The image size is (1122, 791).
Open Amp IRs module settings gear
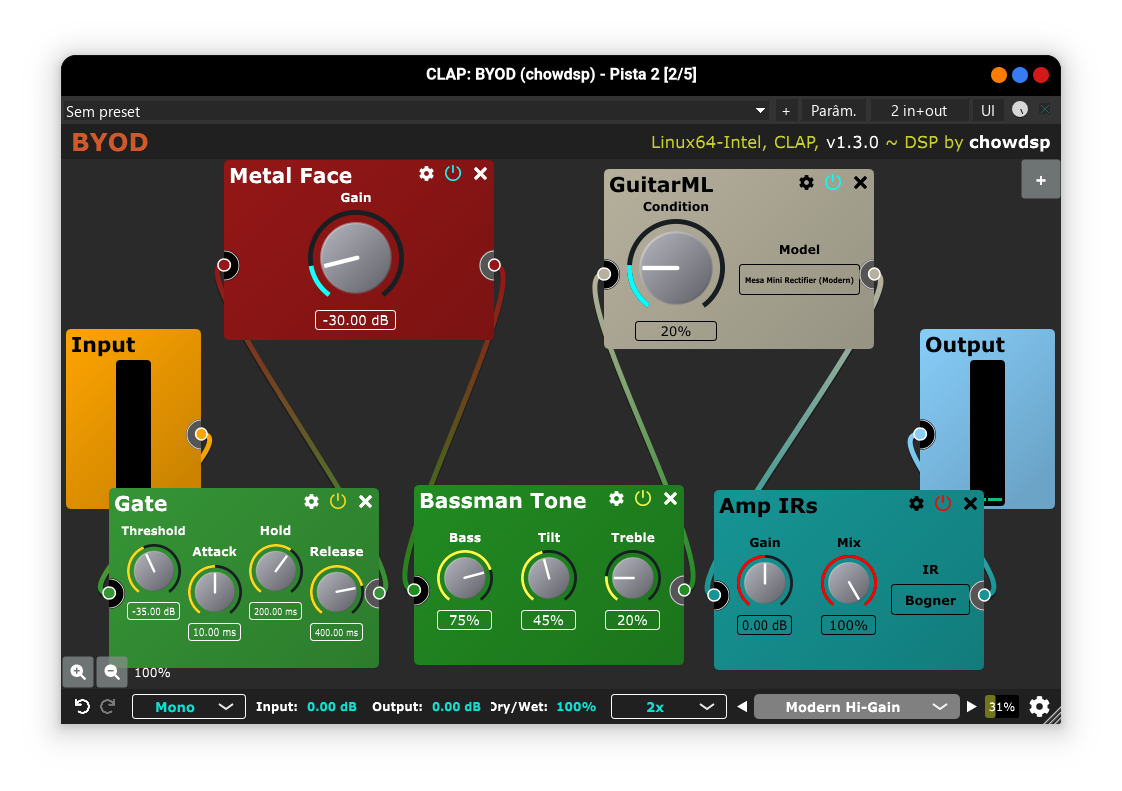click(x=917, y=503)
